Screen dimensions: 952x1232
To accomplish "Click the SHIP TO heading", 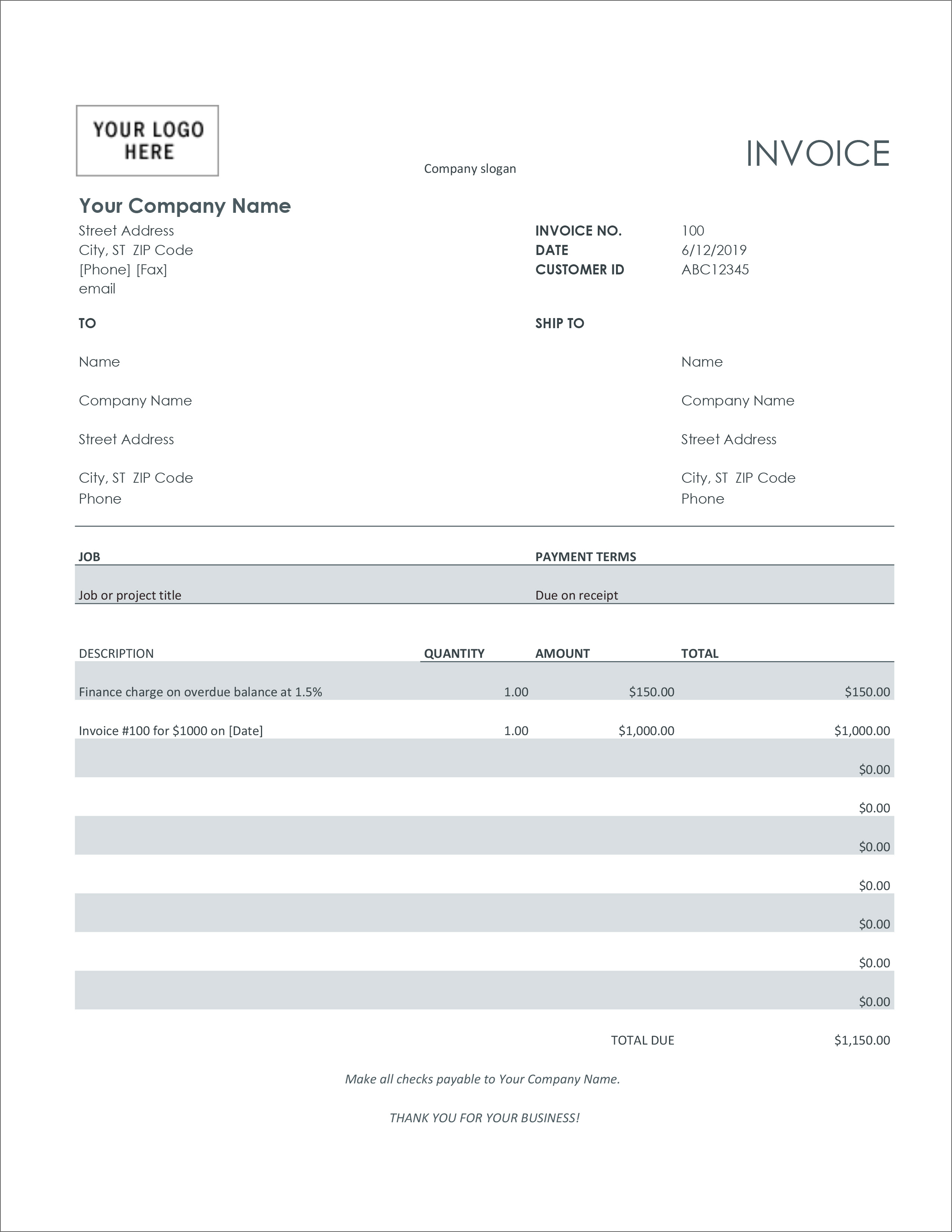I will pos(560,323).
